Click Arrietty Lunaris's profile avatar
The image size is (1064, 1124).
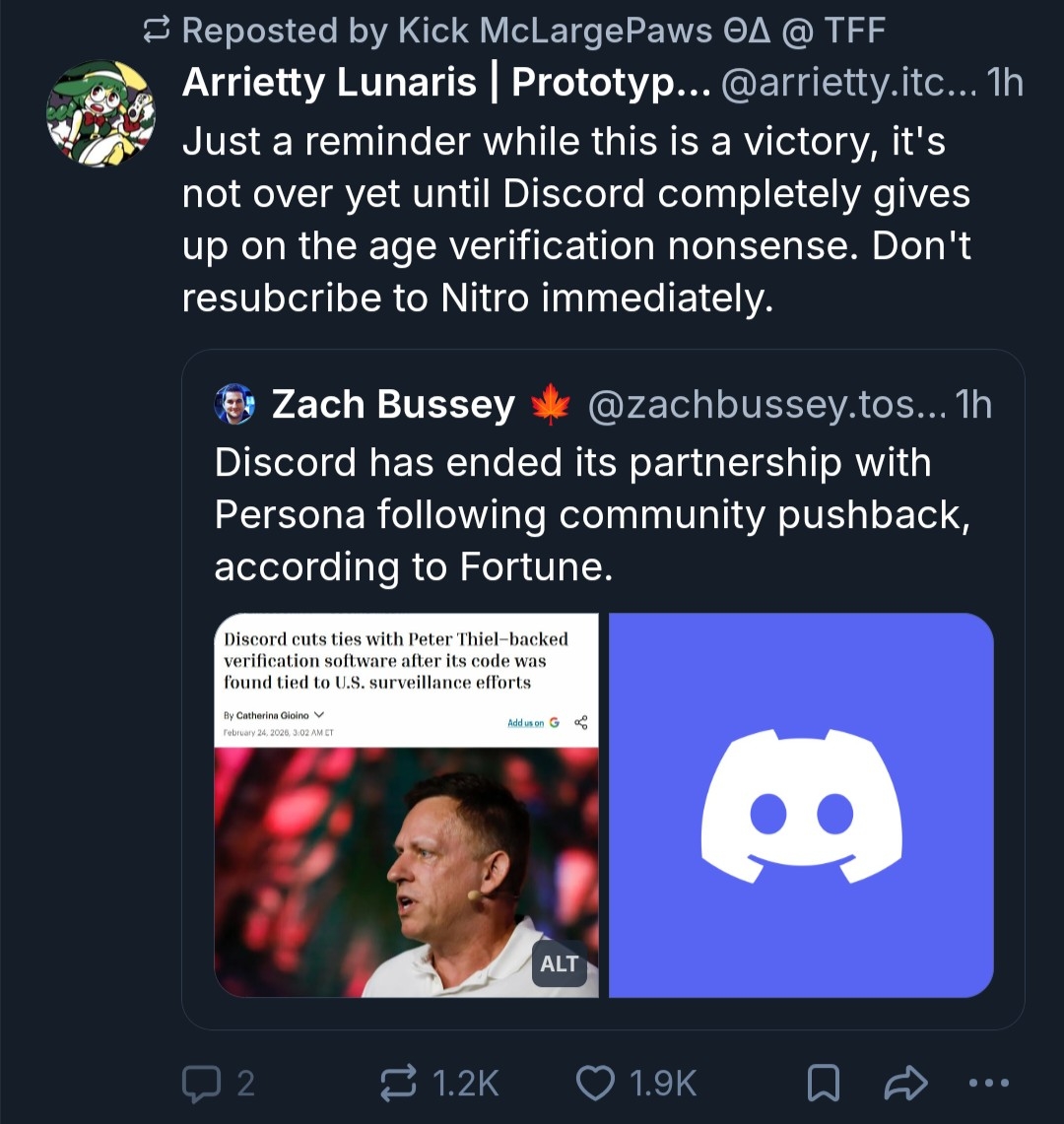pos(100,113)
